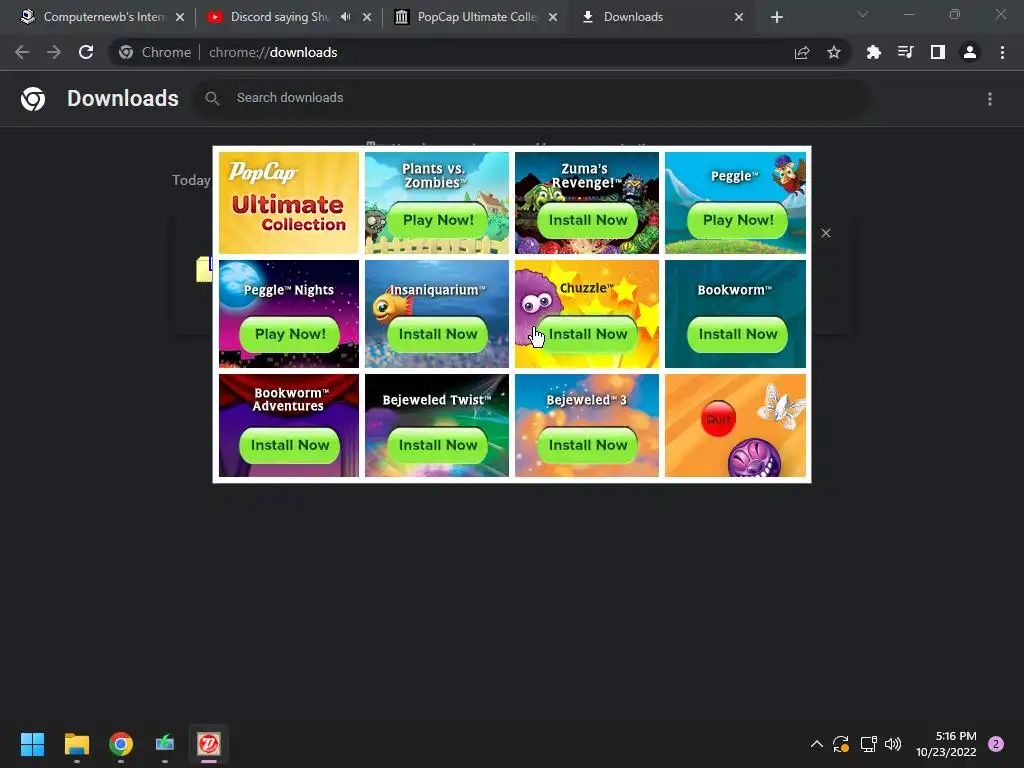Open the PopCap Ultimate Collection tab
Image resolution: width=1024 pixels, height=768 pixels.
476,17
